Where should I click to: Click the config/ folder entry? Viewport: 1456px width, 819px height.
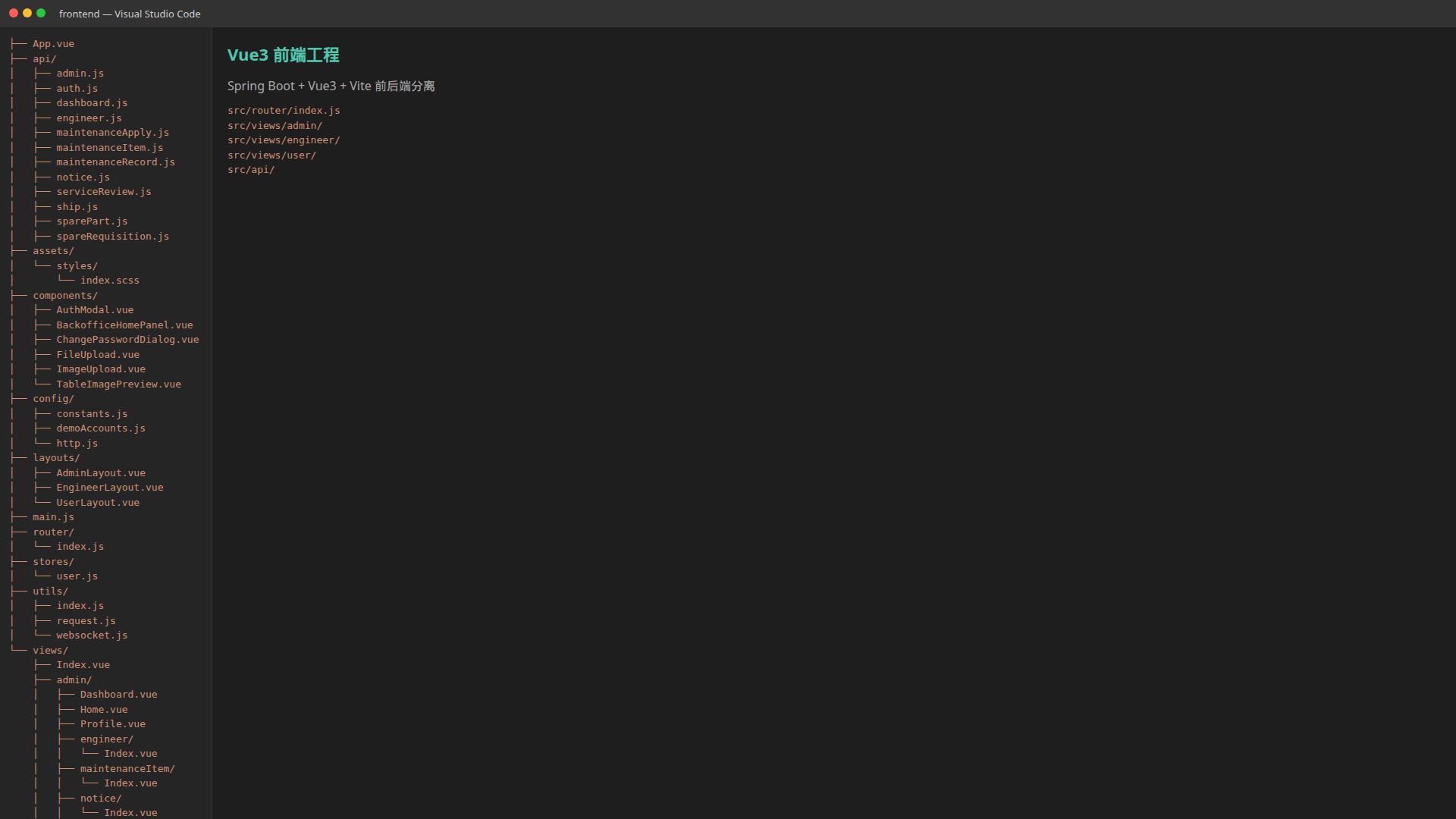pyautogui.click(x=53, y=399)
